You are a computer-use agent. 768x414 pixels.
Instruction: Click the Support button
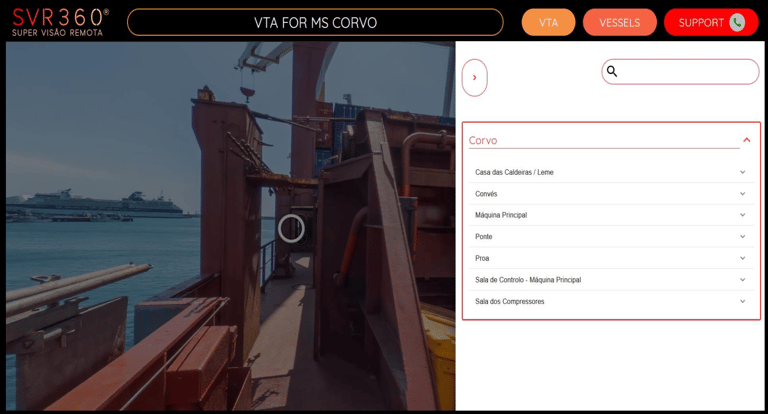(x=711, y=23)
